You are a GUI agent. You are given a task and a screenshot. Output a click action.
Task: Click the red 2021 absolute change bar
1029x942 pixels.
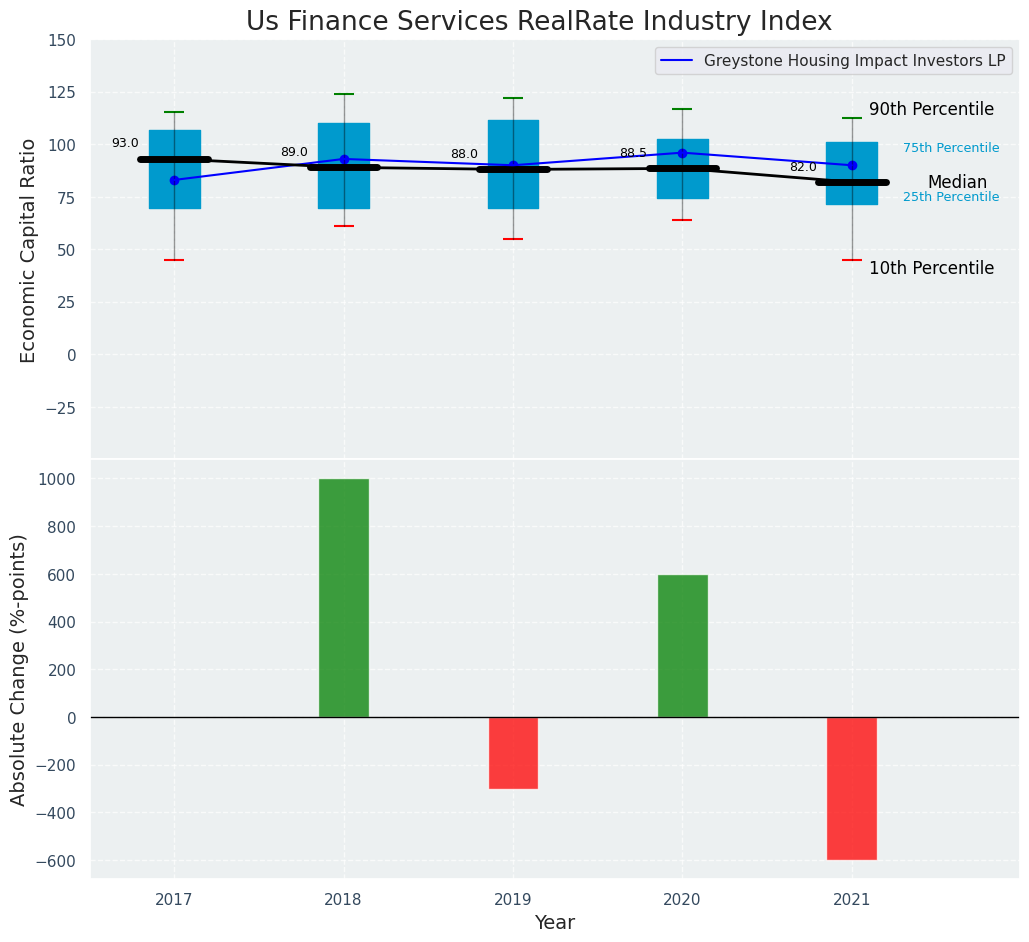click(x=851, y=788)
